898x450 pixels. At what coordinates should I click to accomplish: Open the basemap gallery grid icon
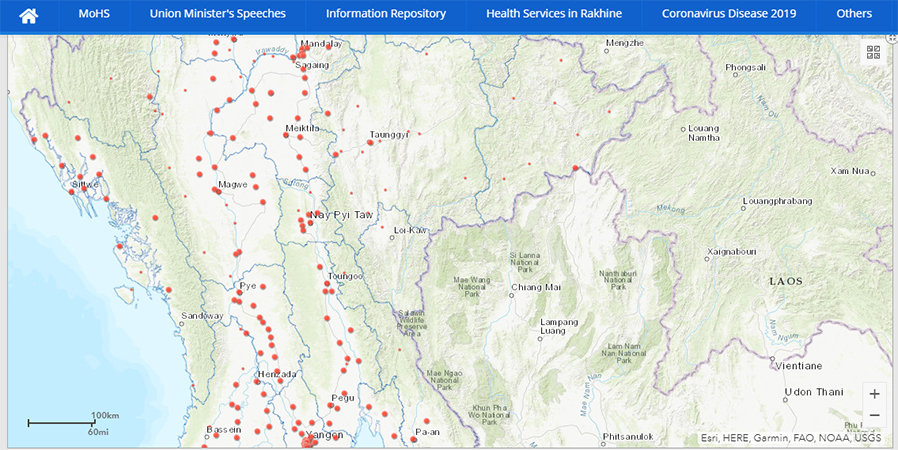(x=873, y=53)
